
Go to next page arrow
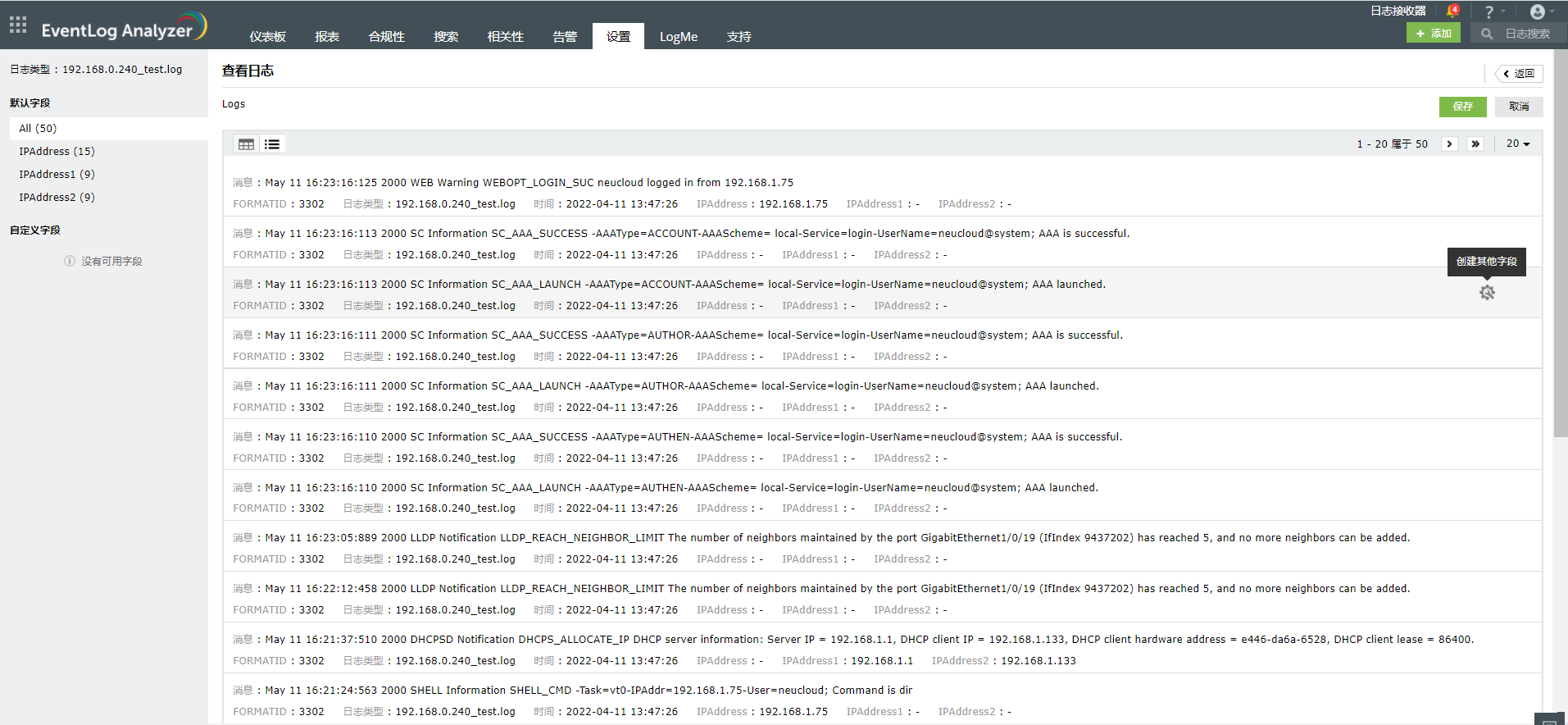tap(1449, 144)
